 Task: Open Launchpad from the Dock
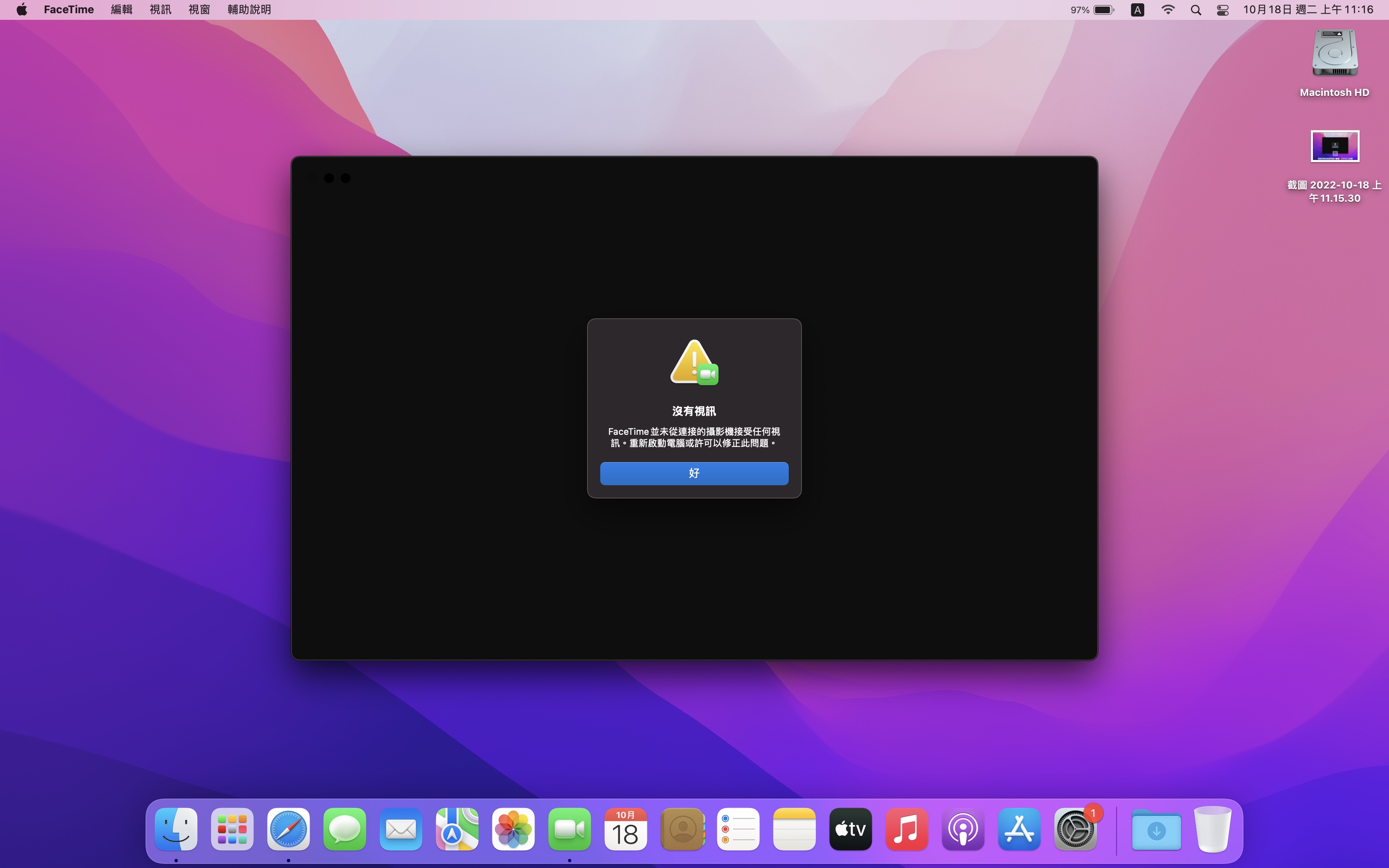coord(232,829)
